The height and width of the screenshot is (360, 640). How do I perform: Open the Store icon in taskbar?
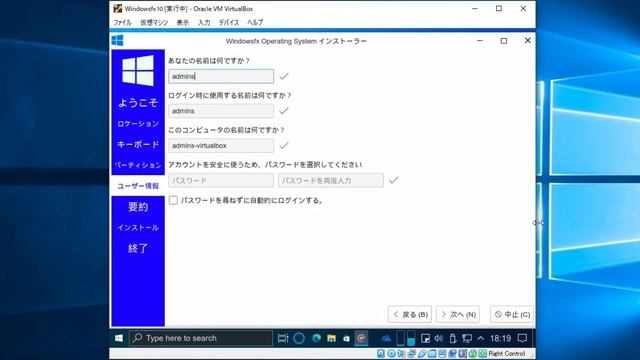coord(346,338)
